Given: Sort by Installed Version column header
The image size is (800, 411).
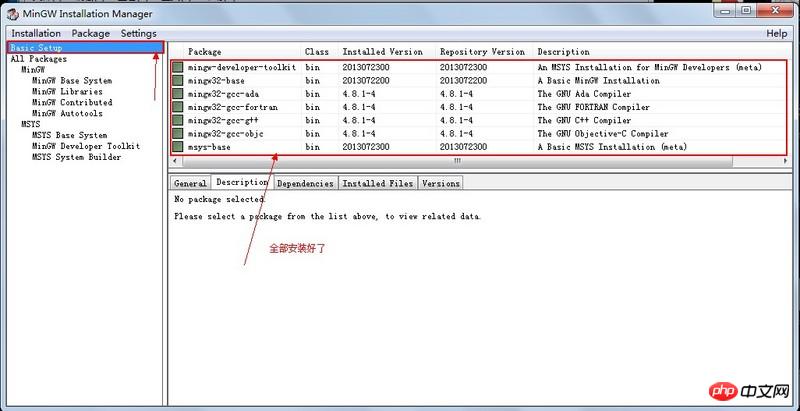Looking at the screenshot, I should point(387,52).
